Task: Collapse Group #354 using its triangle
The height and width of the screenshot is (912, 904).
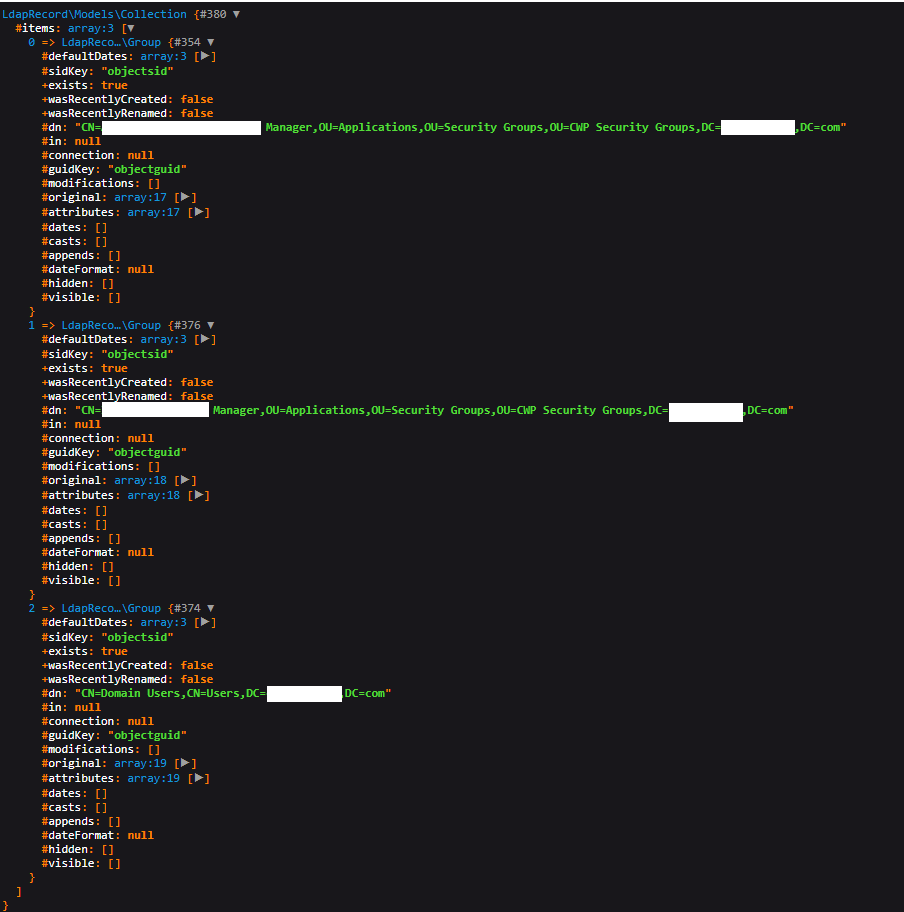Action: [x=210, y=42]
